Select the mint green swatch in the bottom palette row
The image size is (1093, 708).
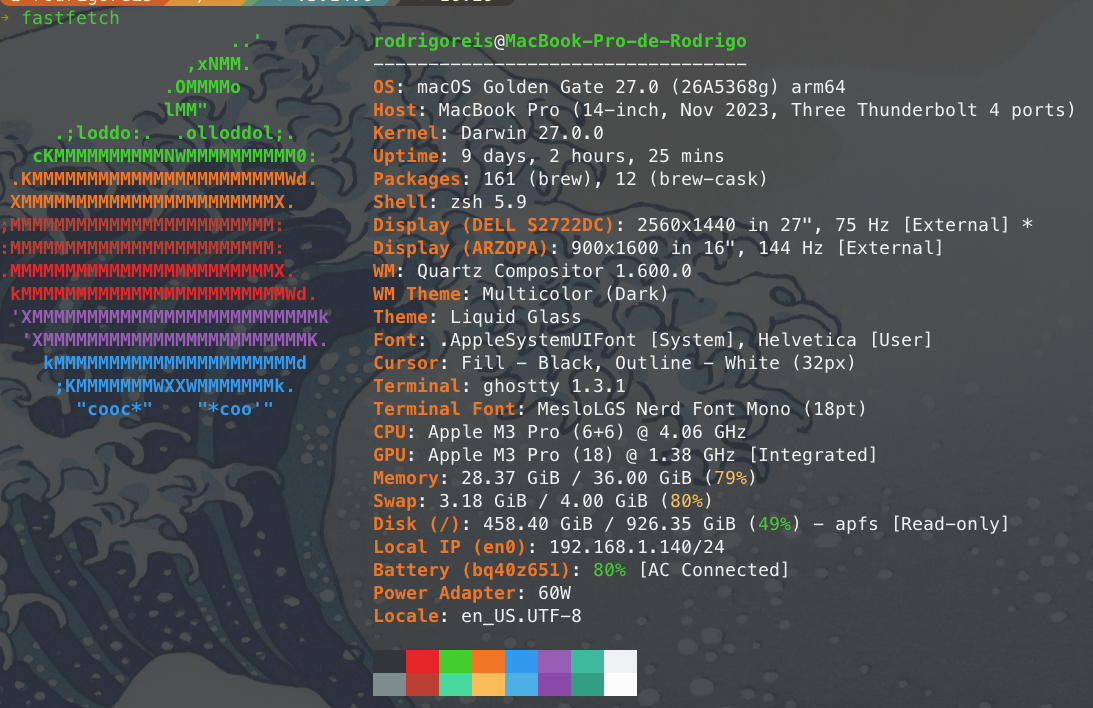tap(455, 684)
